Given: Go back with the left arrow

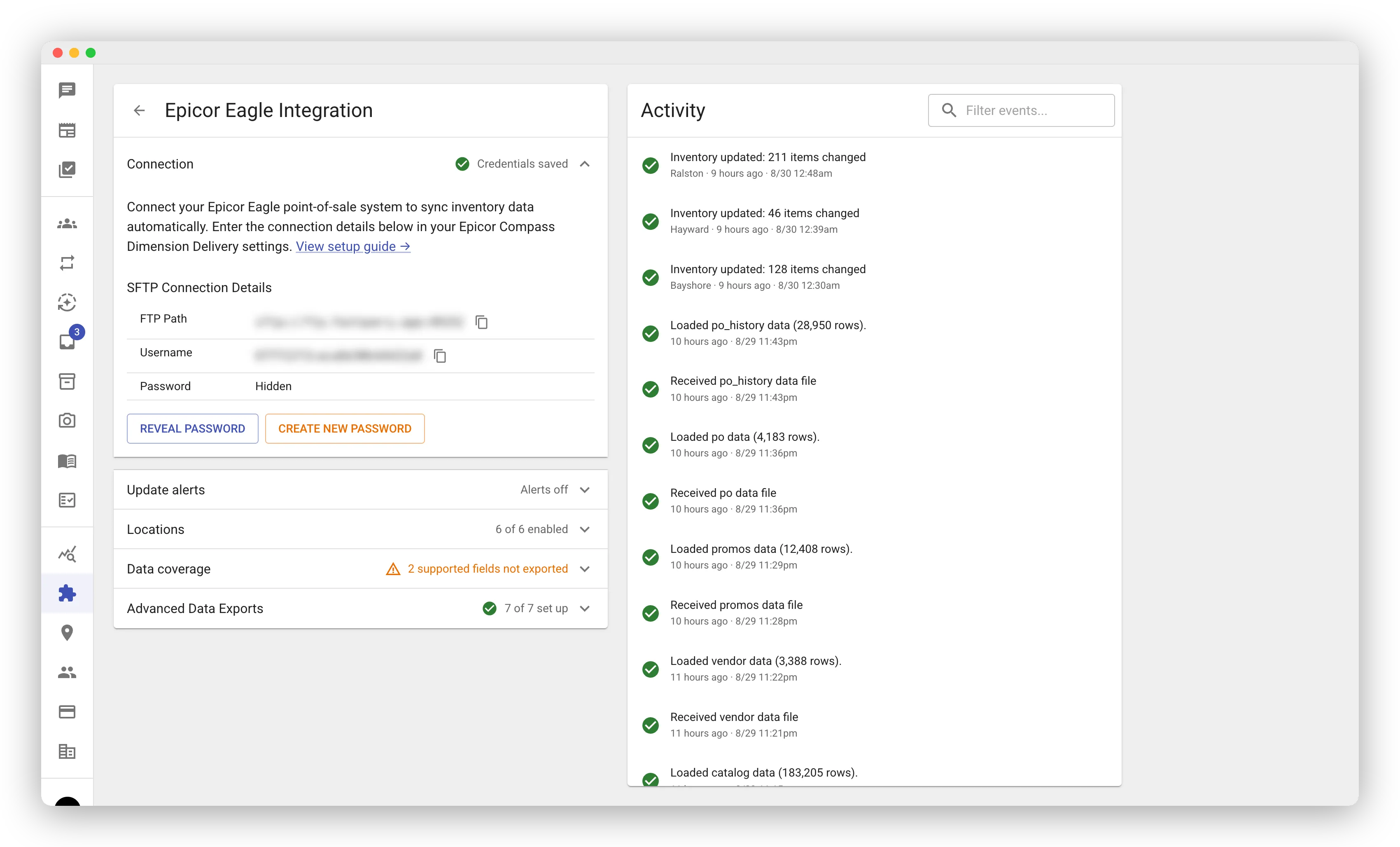Looking at the screenshot, I should (139, 110).
